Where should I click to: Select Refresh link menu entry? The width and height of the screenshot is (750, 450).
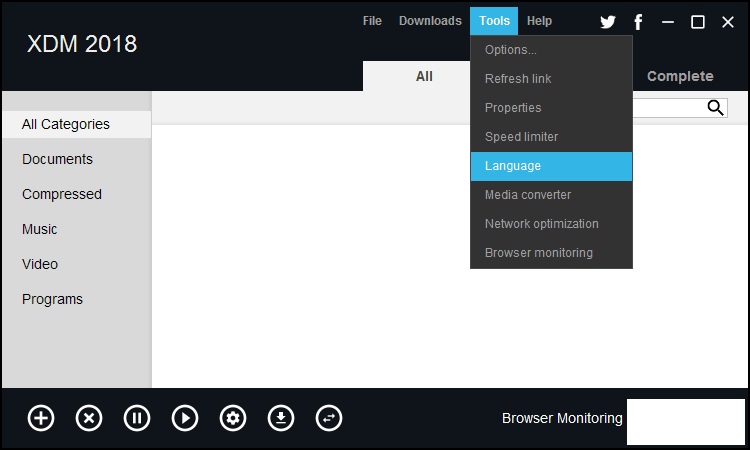point(551,79)
